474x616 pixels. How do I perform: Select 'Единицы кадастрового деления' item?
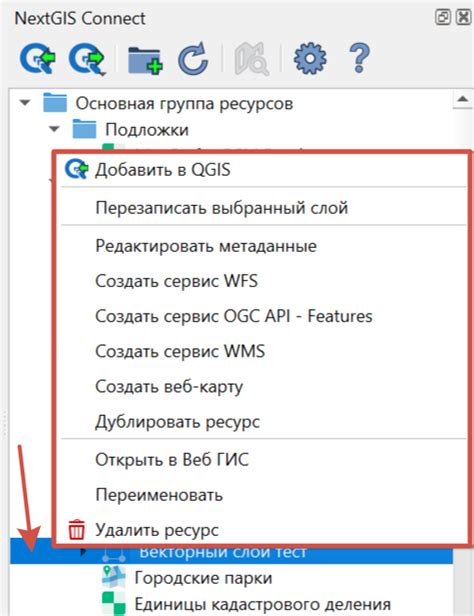tap(262, 604)
